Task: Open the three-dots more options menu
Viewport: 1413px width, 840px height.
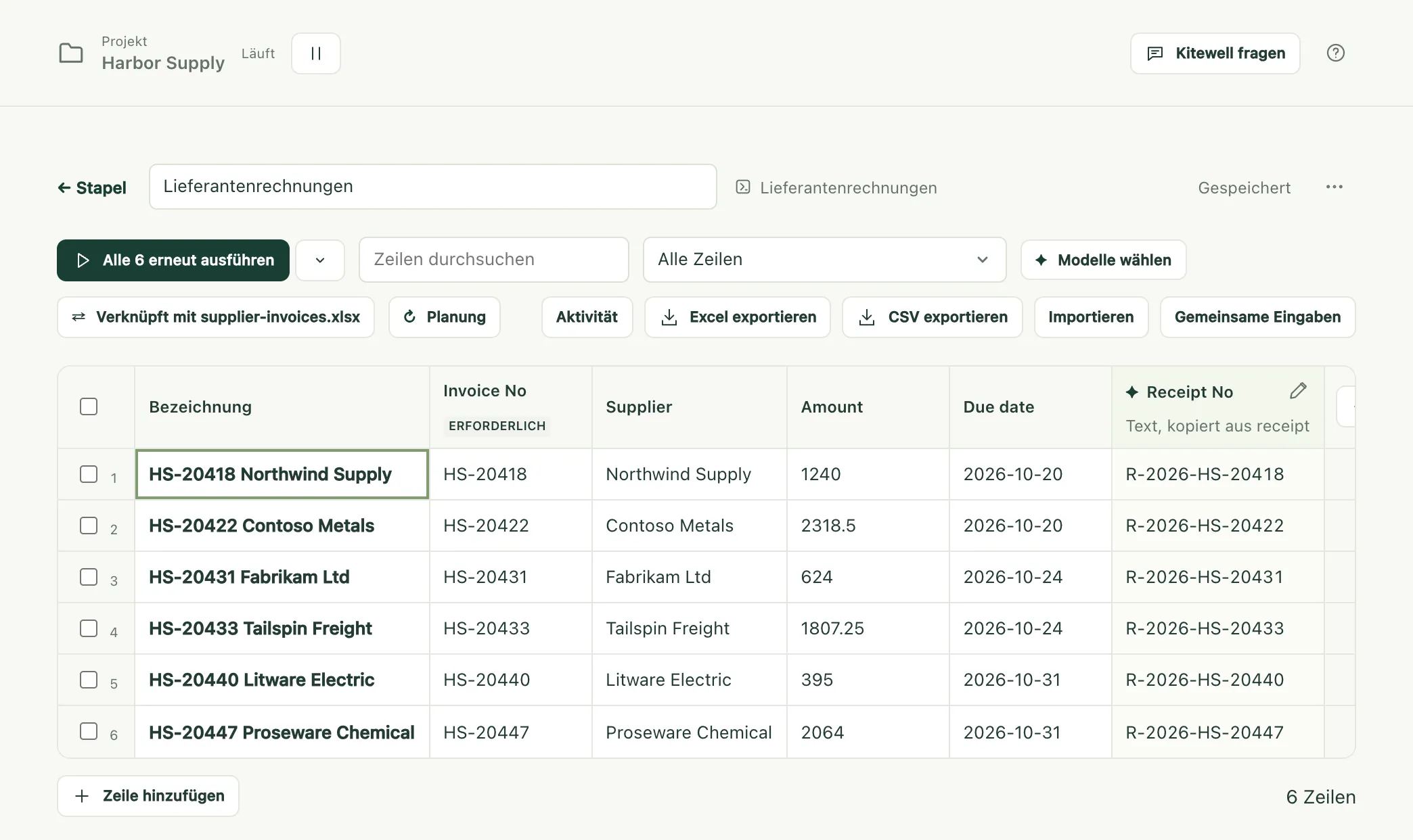Action: coord(1334,187)
